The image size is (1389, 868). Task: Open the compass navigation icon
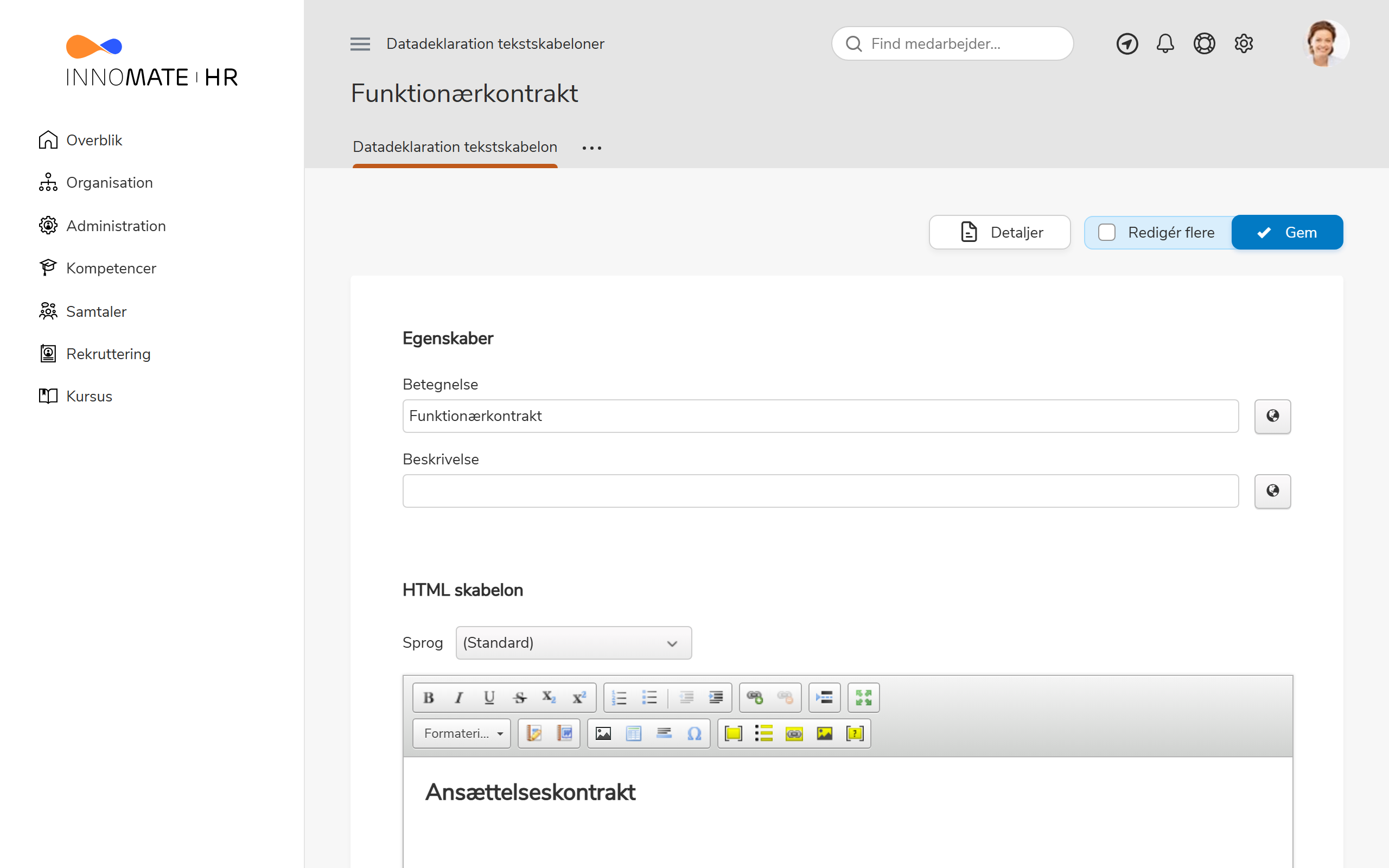click(x=1127, y=43)
